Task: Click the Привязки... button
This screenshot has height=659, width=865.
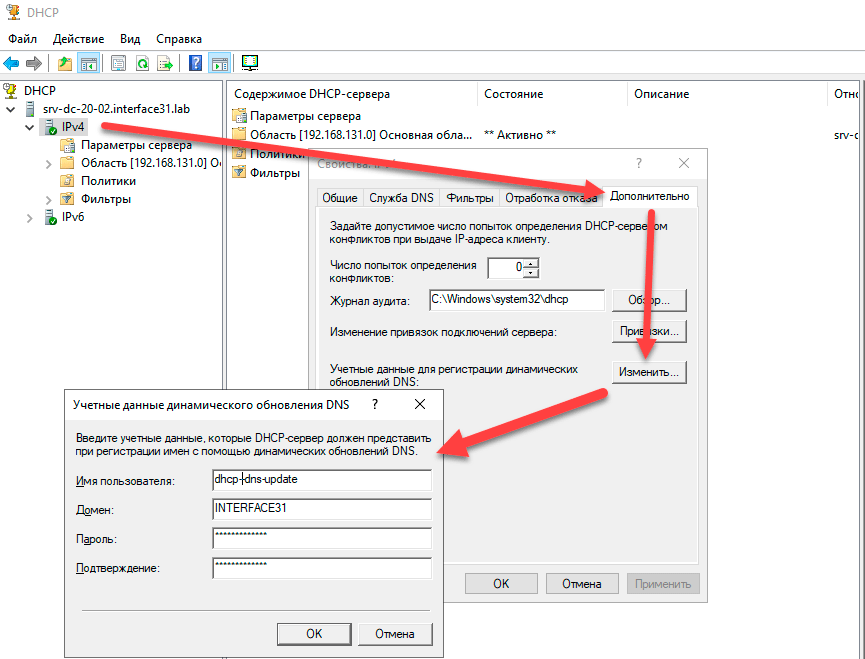Action: pos(649,331)
